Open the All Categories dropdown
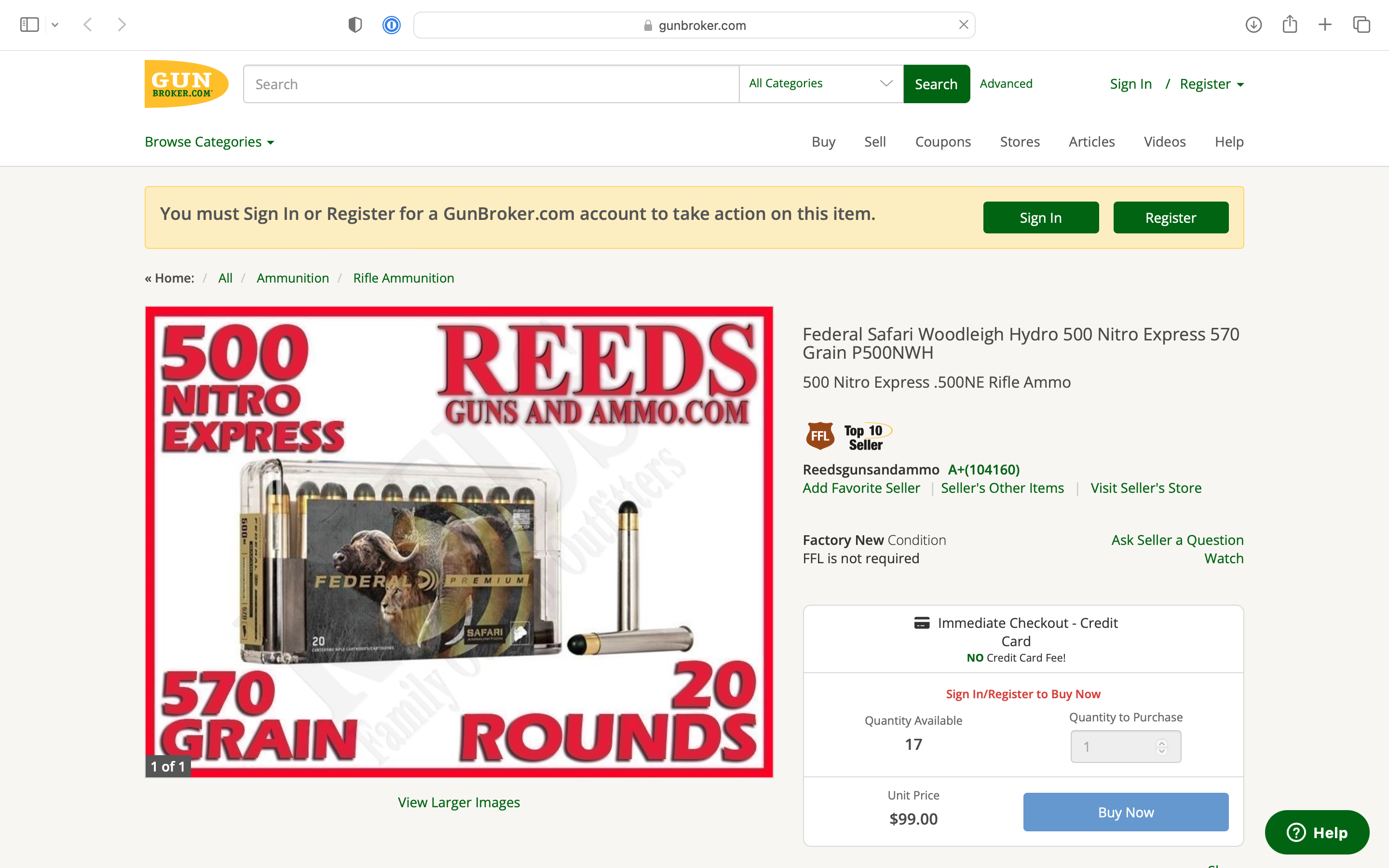The image size is (1389, 868). 821,84
